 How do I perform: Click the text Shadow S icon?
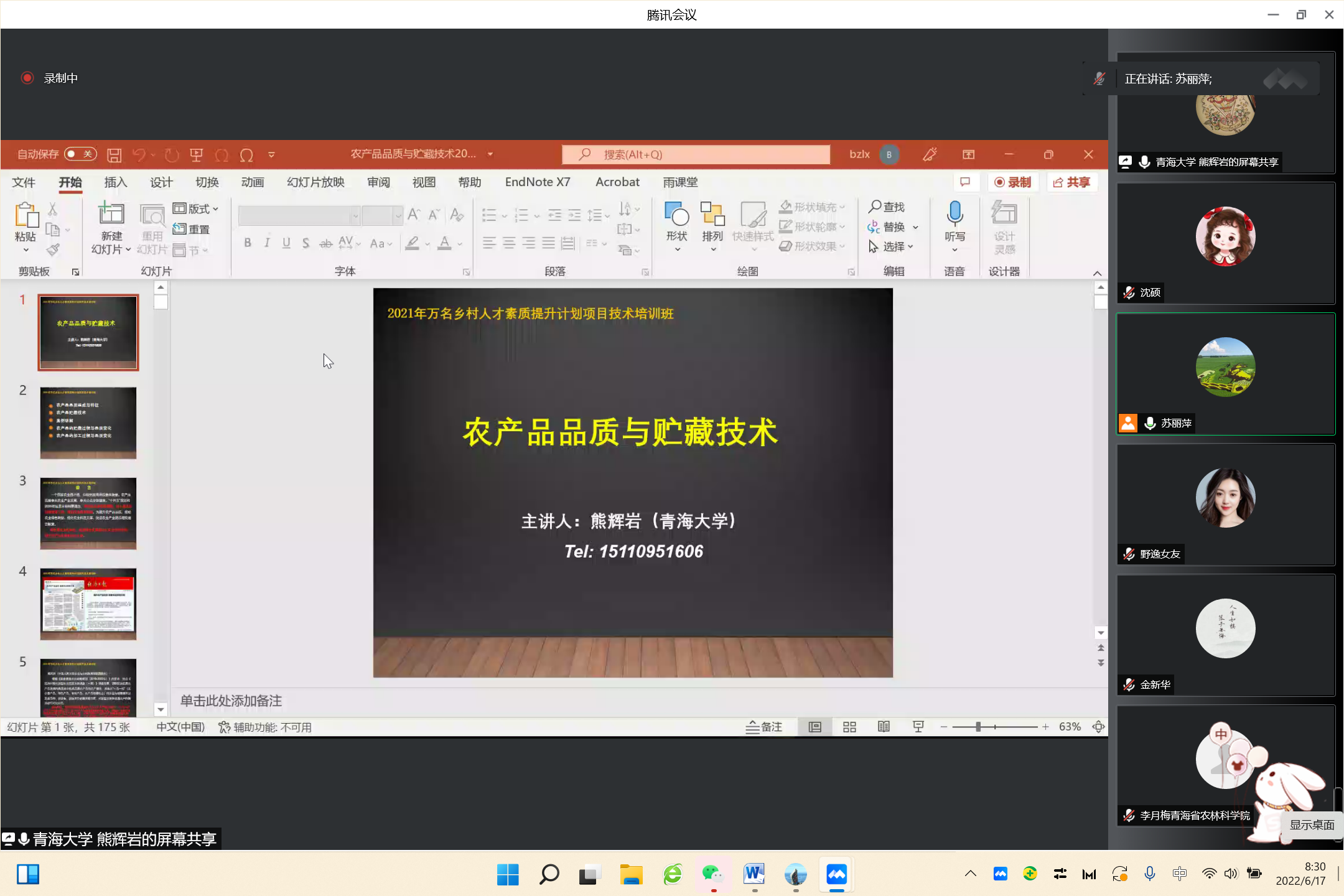coord(306,243)
